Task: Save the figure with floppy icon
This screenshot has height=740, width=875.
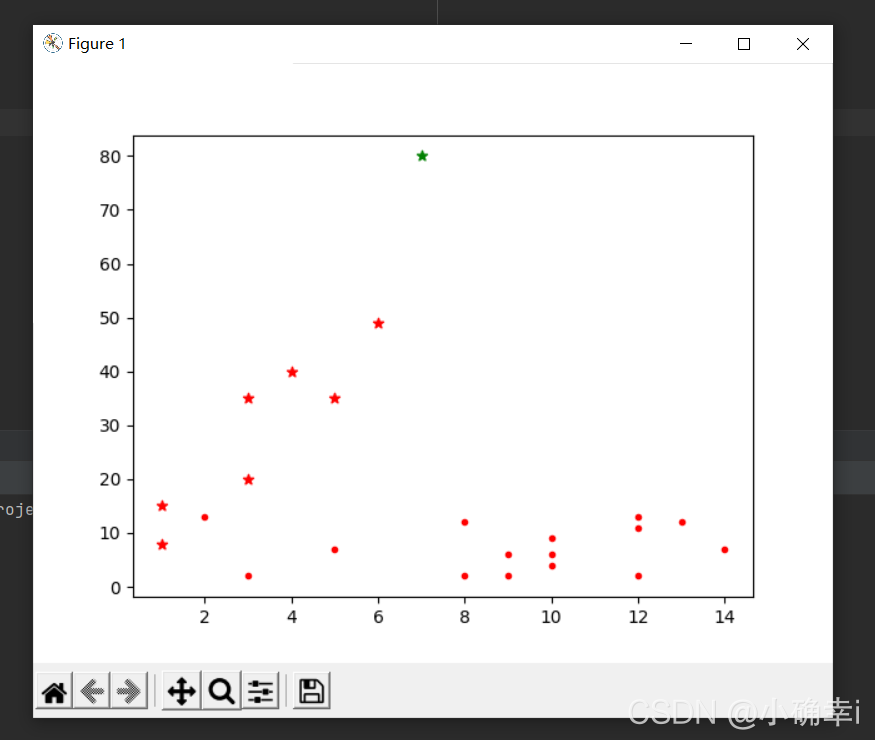Action: click(311, 691)
